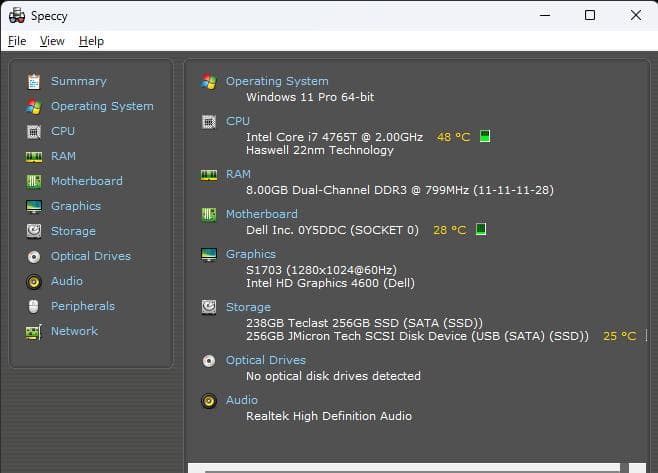The image size is (658, 473).
Task: Click the green Motherboard temperature indicator icon
Action: (x=481, y=229)
